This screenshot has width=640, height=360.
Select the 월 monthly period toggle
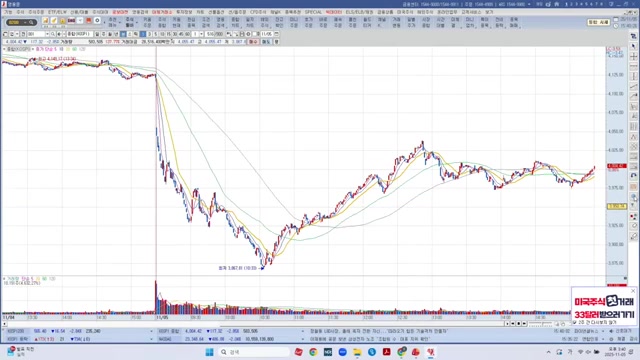[x=110, y=34]
